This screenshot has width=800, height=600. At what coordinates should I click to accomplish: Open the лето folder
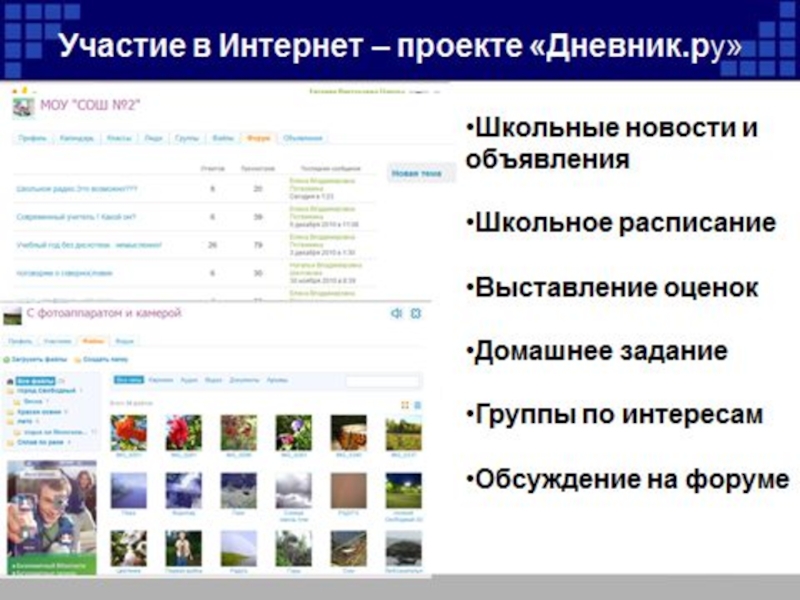tap(24, 421)
